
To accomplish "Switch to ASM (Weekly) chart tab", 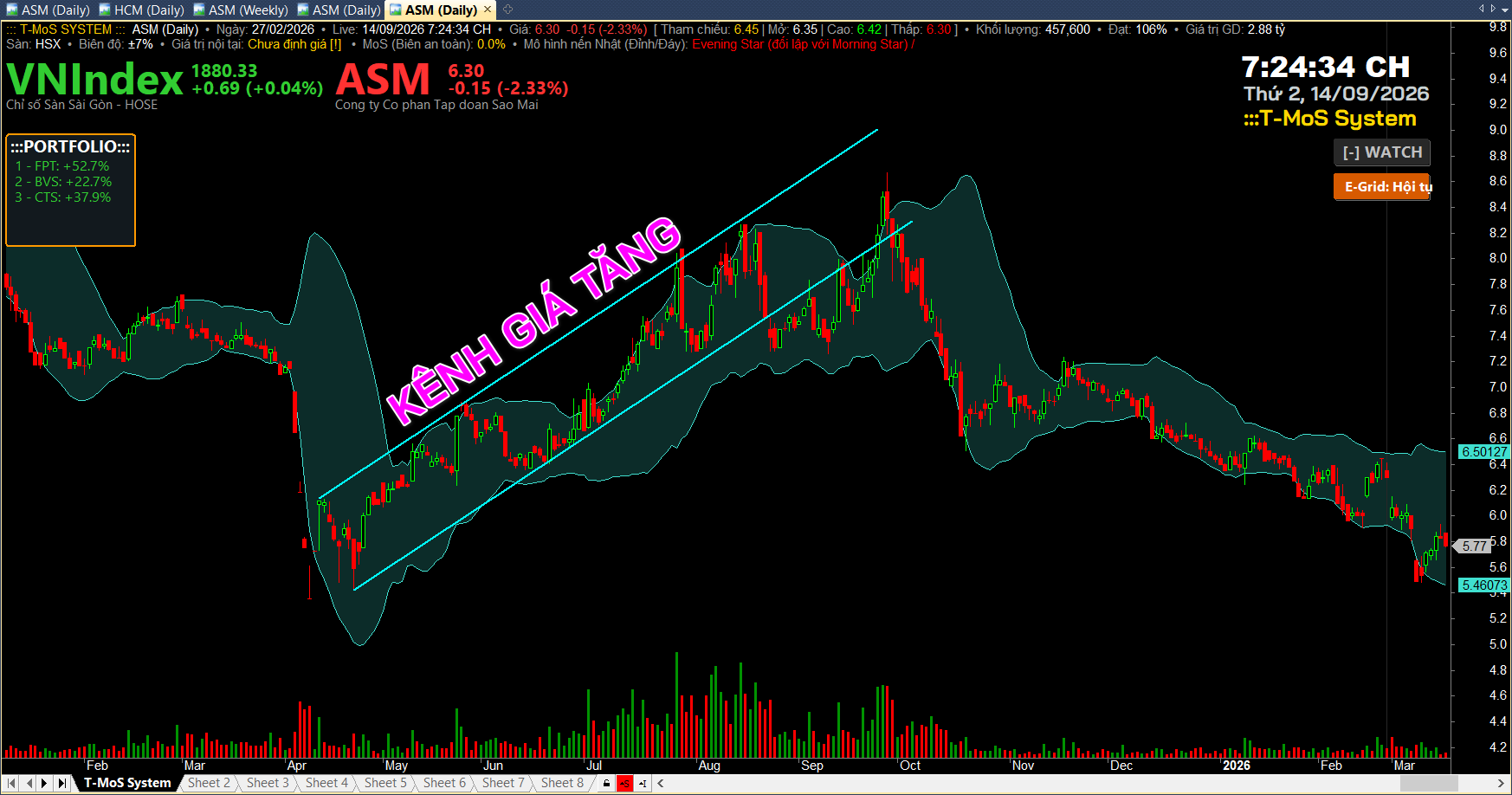I will (241, 10).
